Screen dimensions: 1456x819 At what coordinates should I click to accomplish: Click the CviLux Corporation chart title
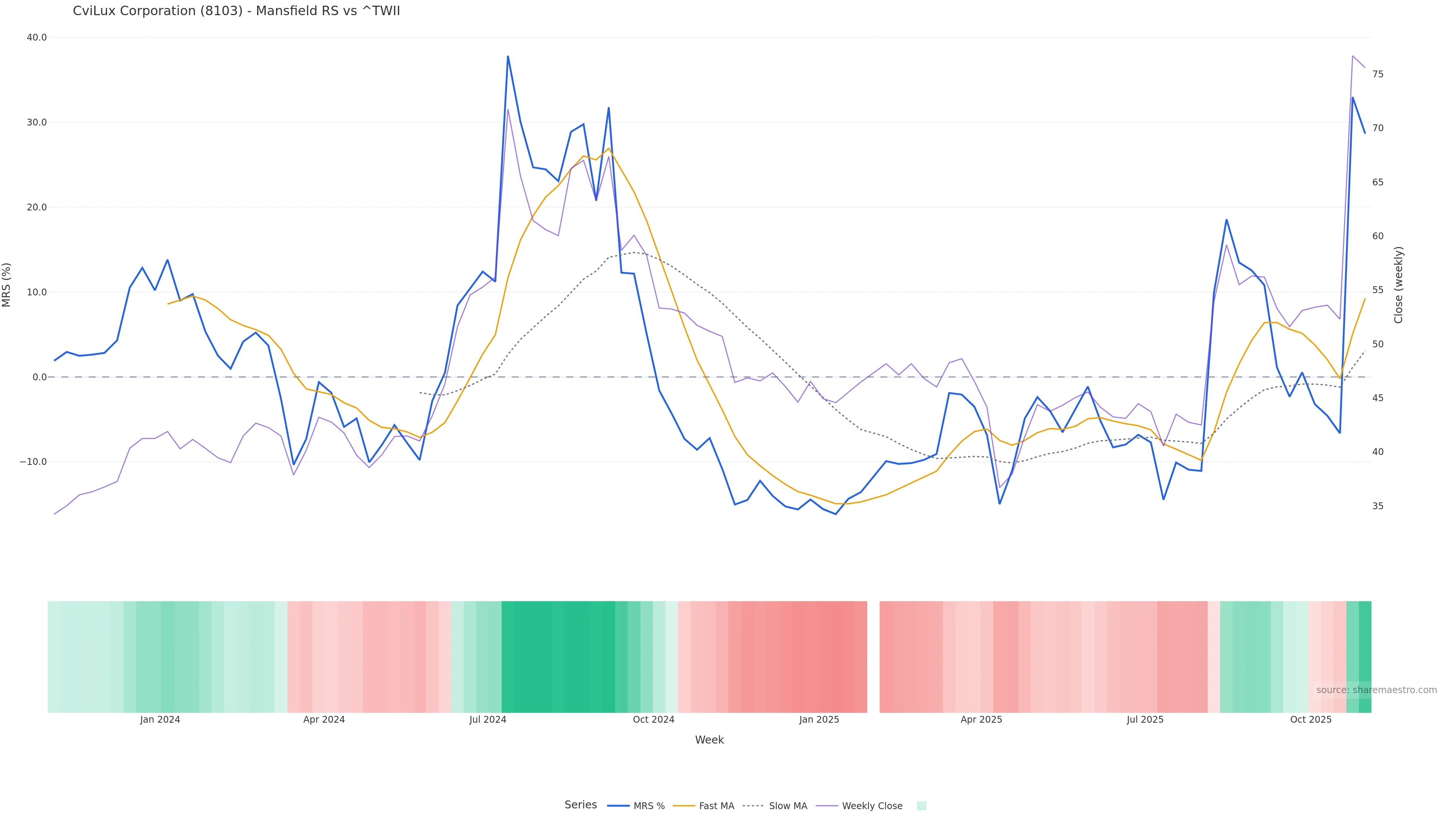pos(236,11)
